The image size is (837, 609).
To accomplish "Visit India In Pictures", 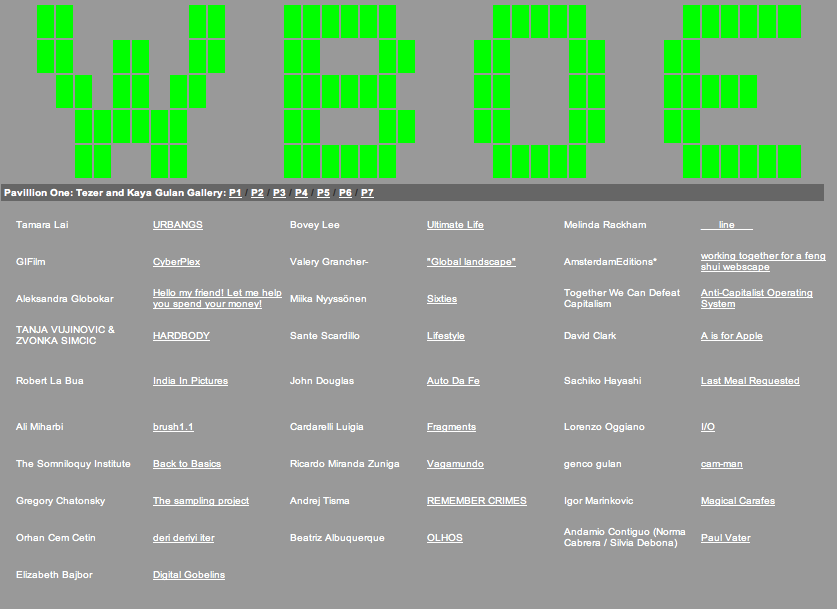I will tap(190, 381).
